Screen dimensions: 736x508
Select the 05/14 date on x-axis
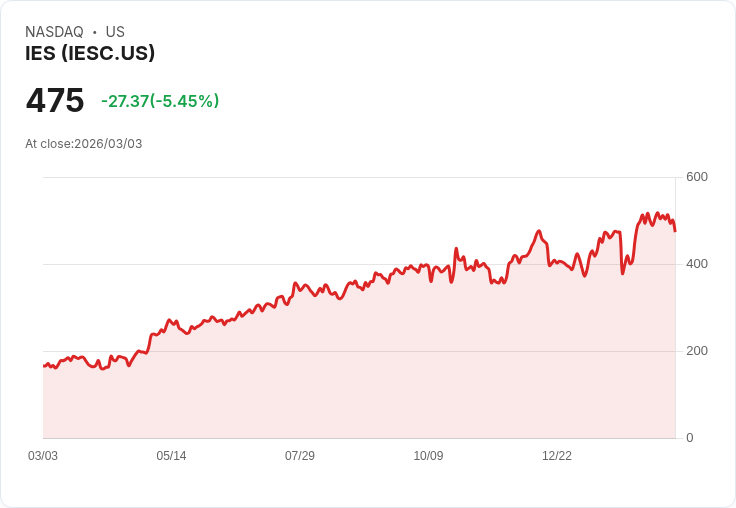[x=171, y=456]
